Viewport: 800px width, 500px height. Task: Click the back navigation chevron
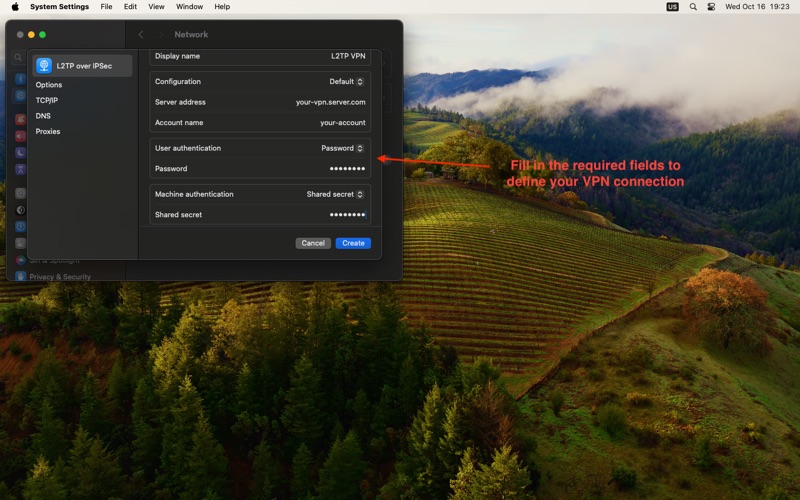click(141, 35)
